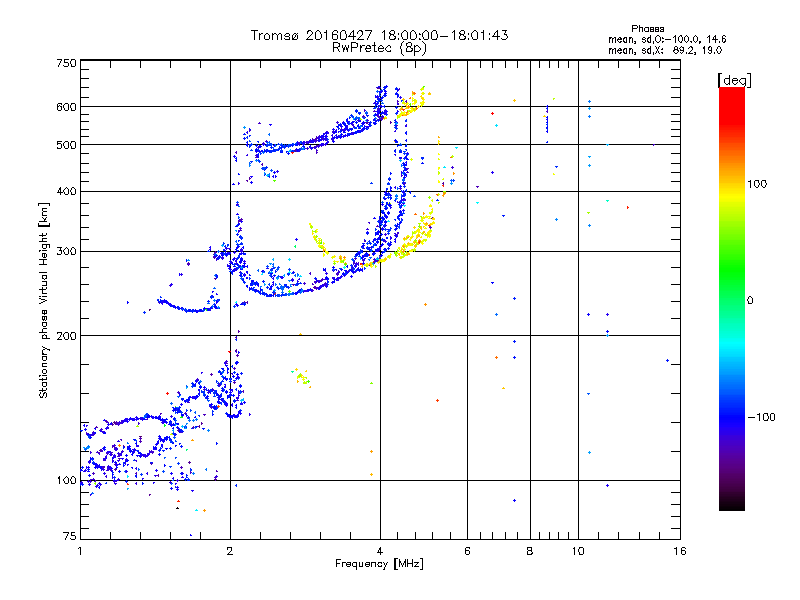Click the colorbar tick label '100'

757,184
